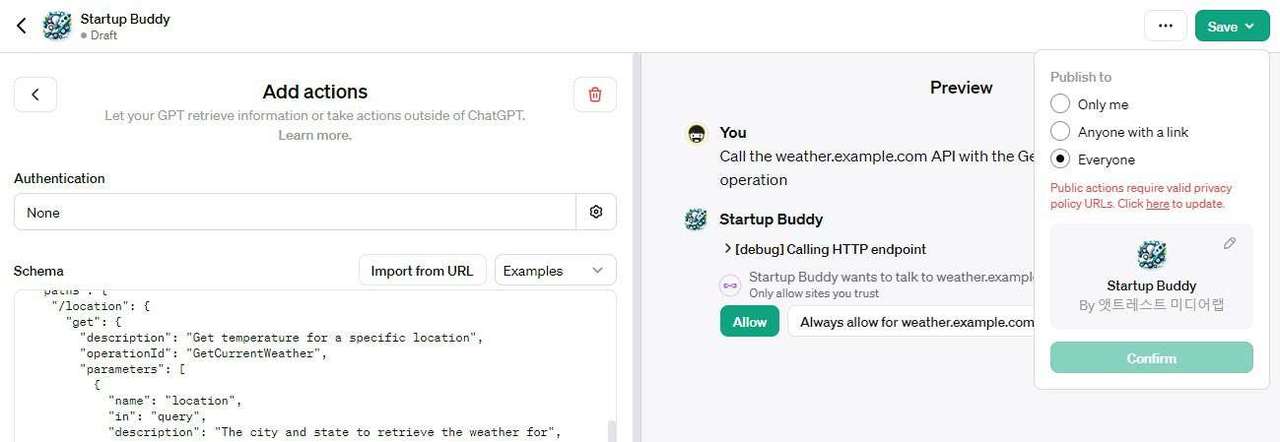Click the 'here' privacy policy link

point(1157,204)
